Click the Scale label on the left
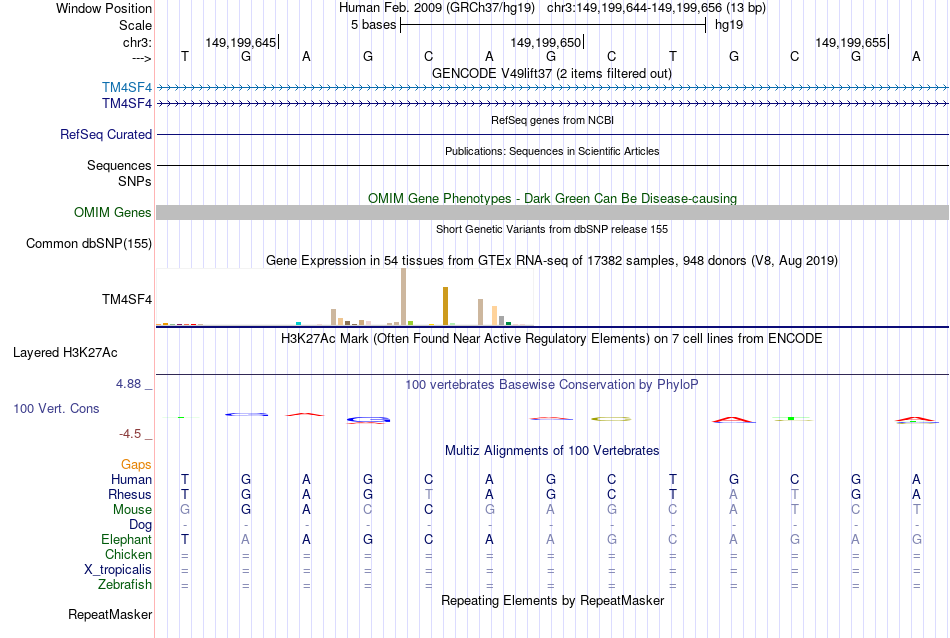This screenshot has height=638, width=950. click(x=136, y=25)
